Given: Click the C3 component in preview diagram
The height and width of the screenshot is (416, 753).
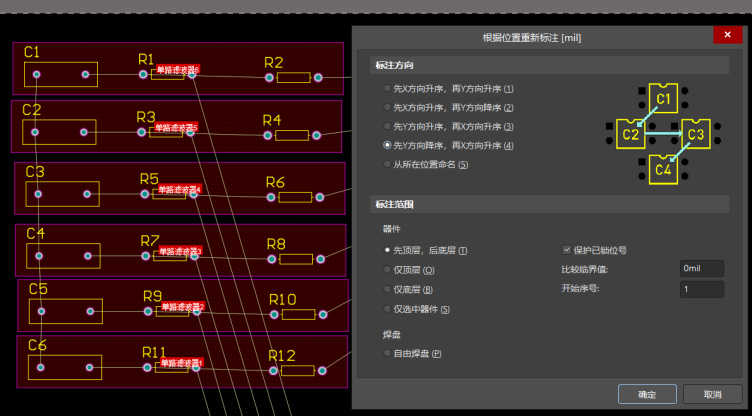Looking at the screenshot, I should (696, 134).
